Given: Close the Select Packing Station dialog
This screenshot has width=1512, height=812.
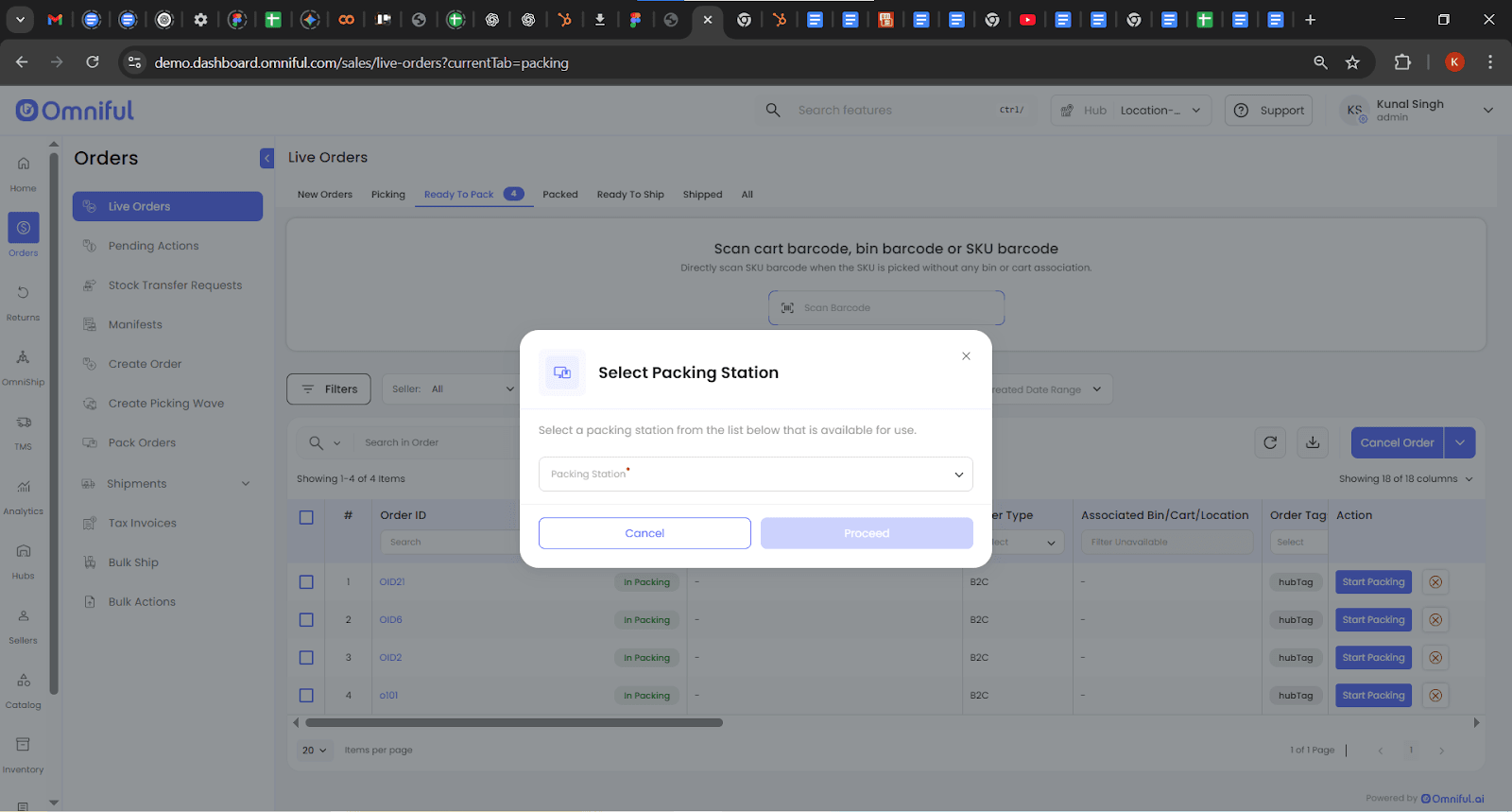Looking at the screenshot, I should (x=966, y=356).
